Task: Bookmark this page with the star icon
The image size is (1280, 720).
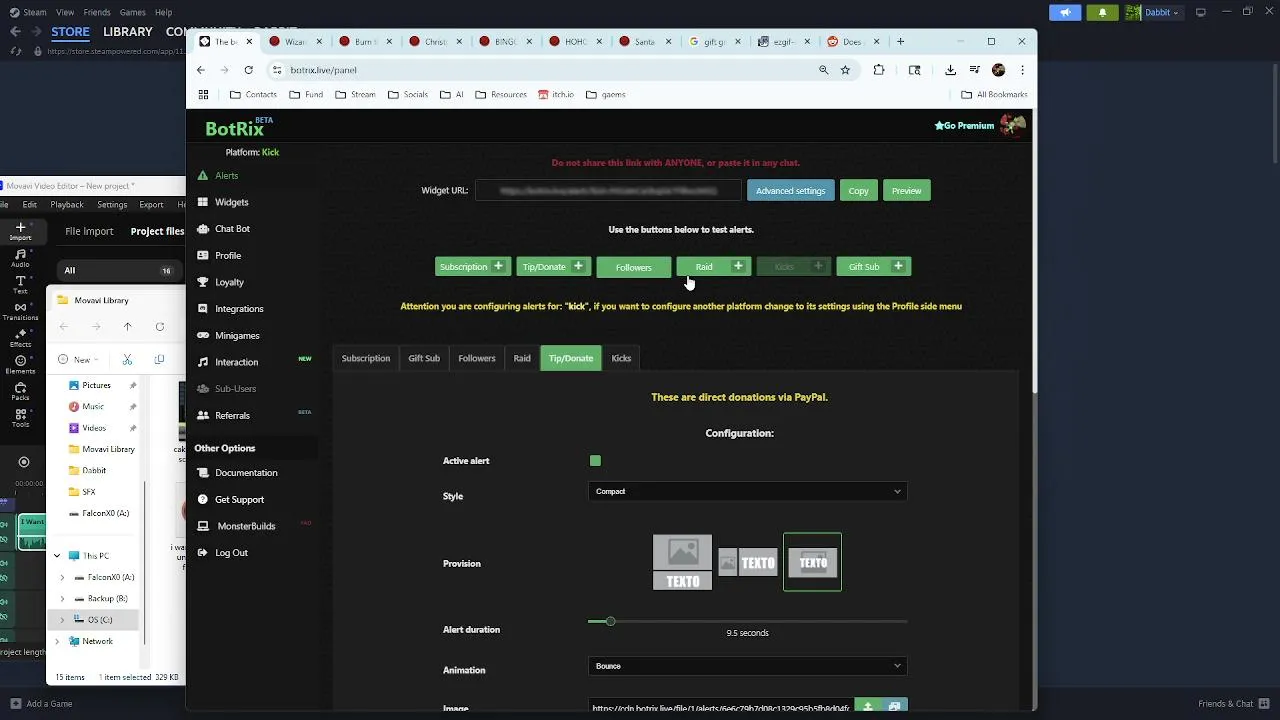Action: (845, 70)
